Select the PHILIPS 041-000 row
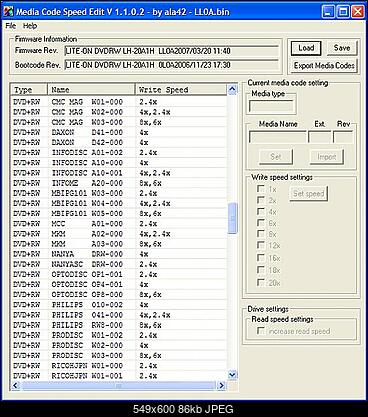Screen dimensions: 368x417 (119, 315)
